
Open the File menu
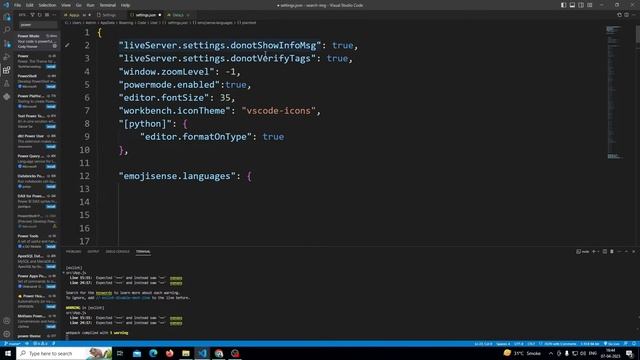[17, 5]
